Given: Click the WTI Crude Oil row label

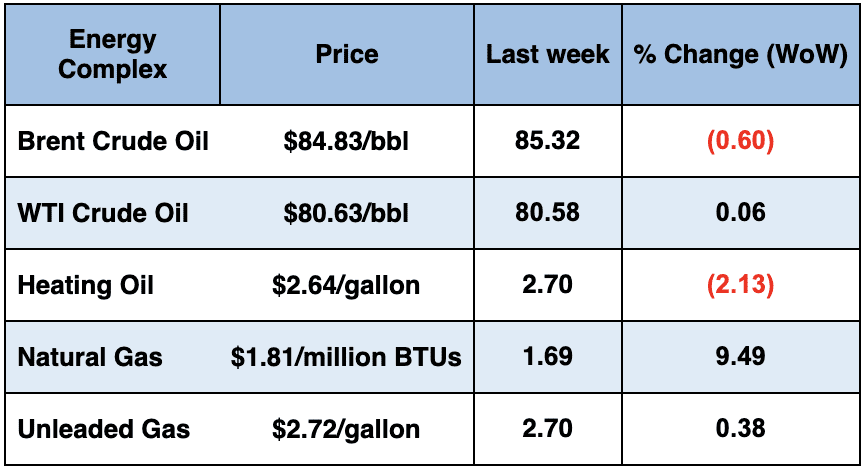Looking at the screenshot, I should click(x=103, y=213).
